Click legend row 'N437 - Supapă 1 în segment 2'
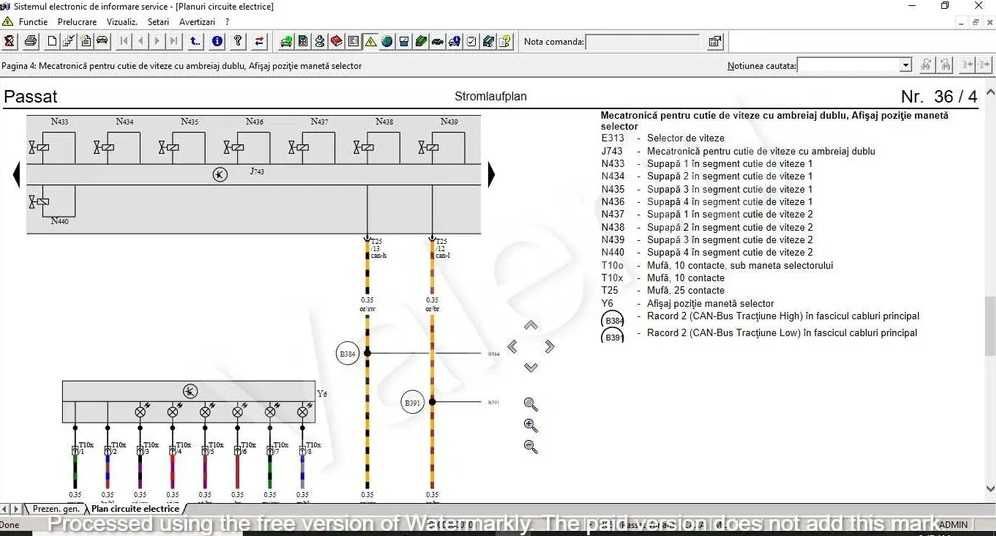The image size is (996, 536). click(x=707, y=214)
